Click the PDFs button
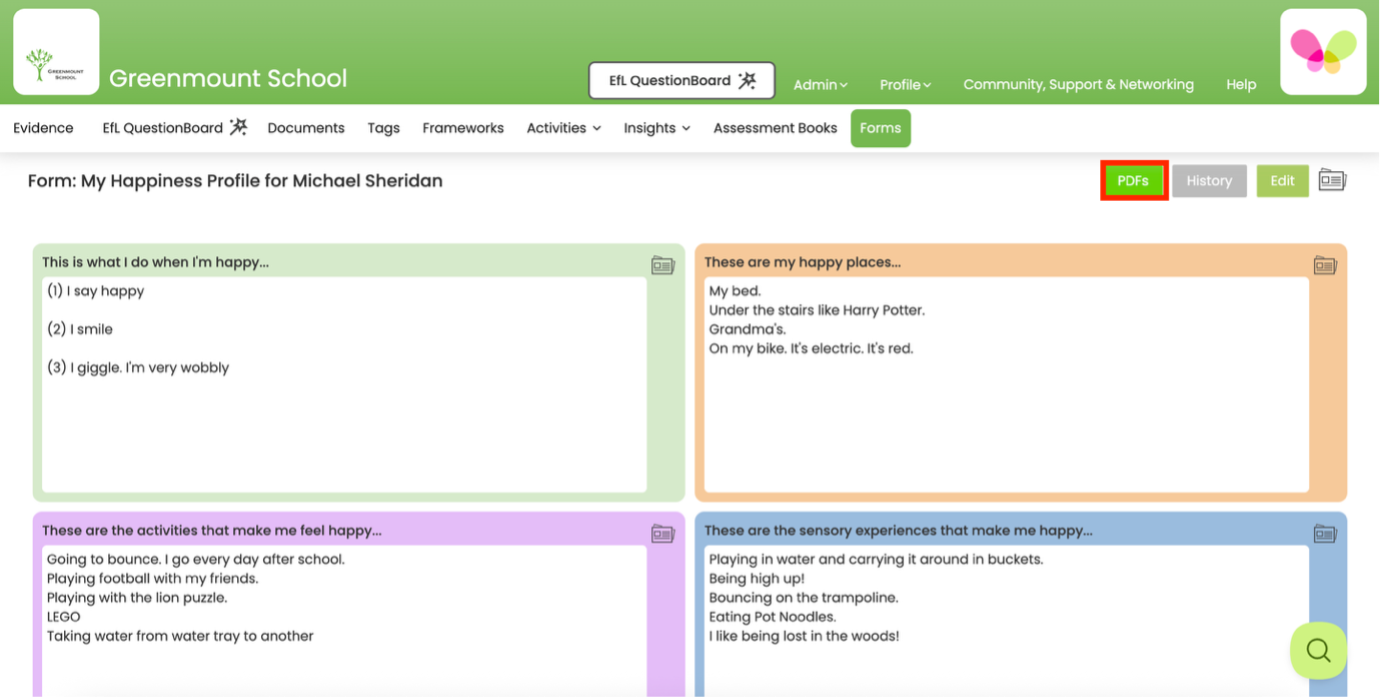Viewport: 1384px width, 699px height. point(1132,180)
